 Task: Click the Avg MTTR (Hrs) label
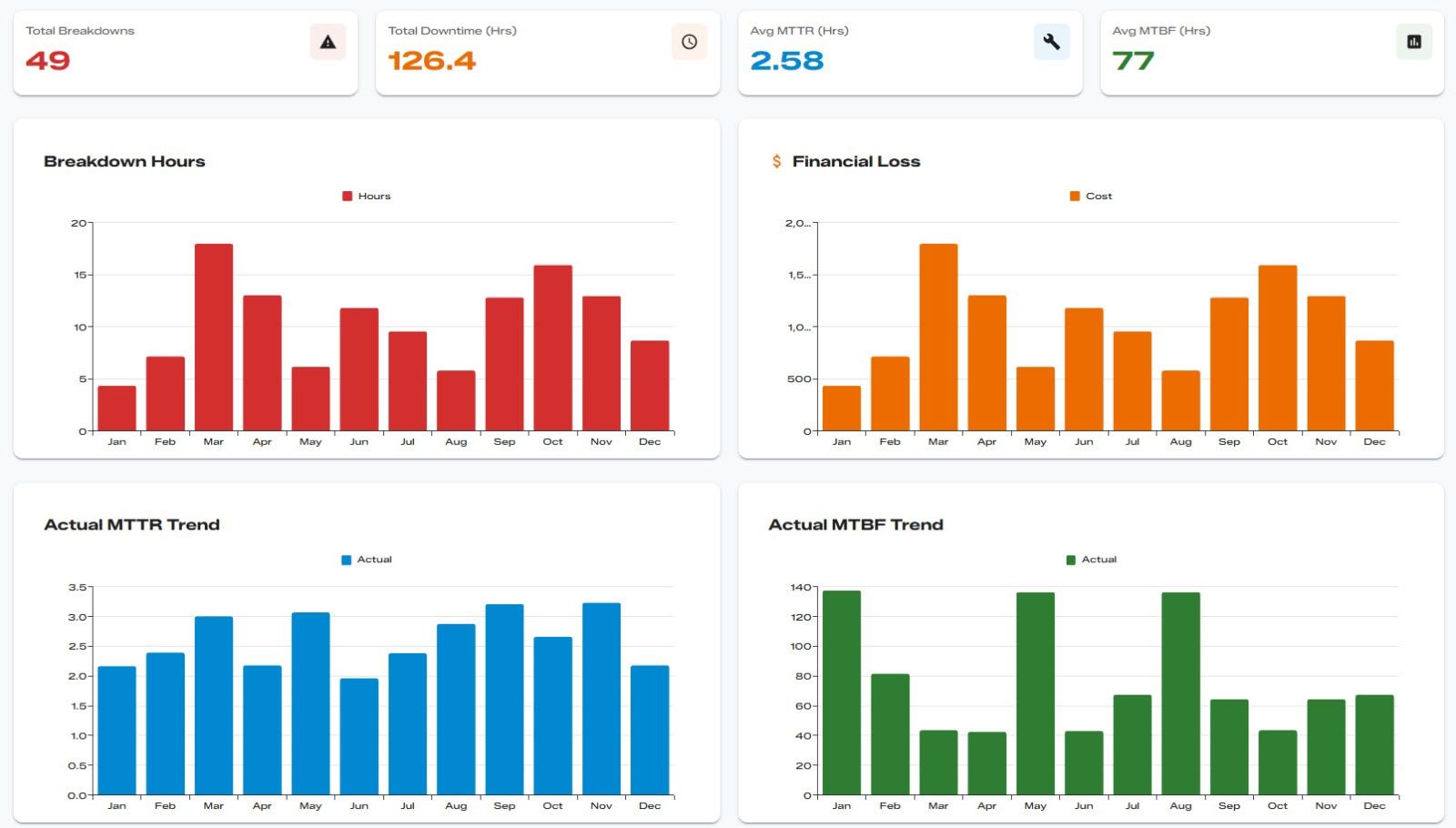point(799,31)
